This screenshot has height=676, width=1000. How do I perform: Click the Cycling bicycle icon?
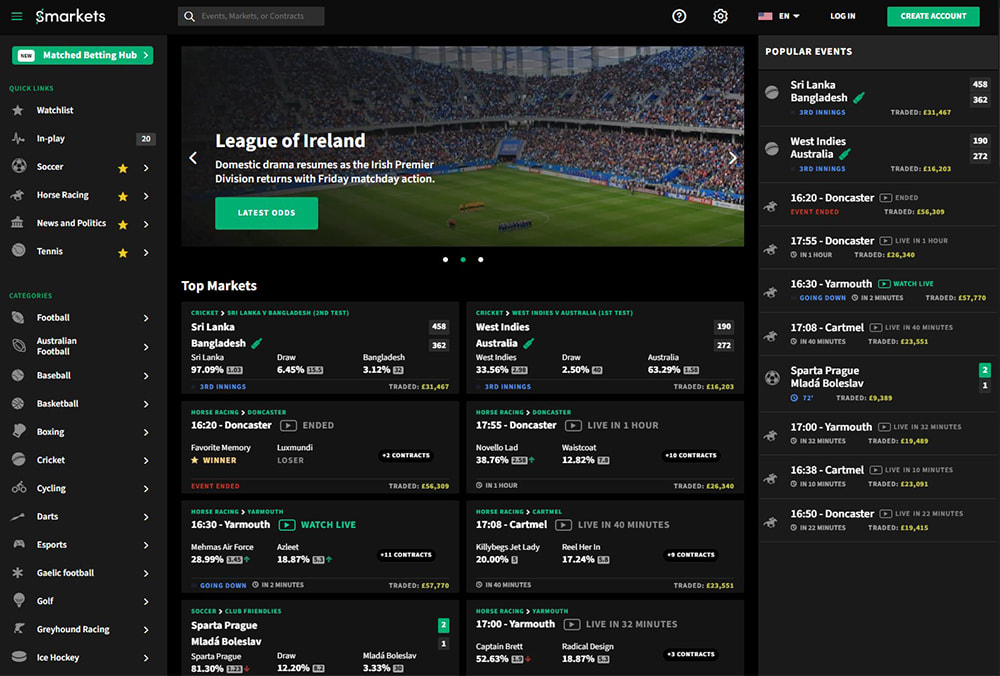(x=19, y=488)
